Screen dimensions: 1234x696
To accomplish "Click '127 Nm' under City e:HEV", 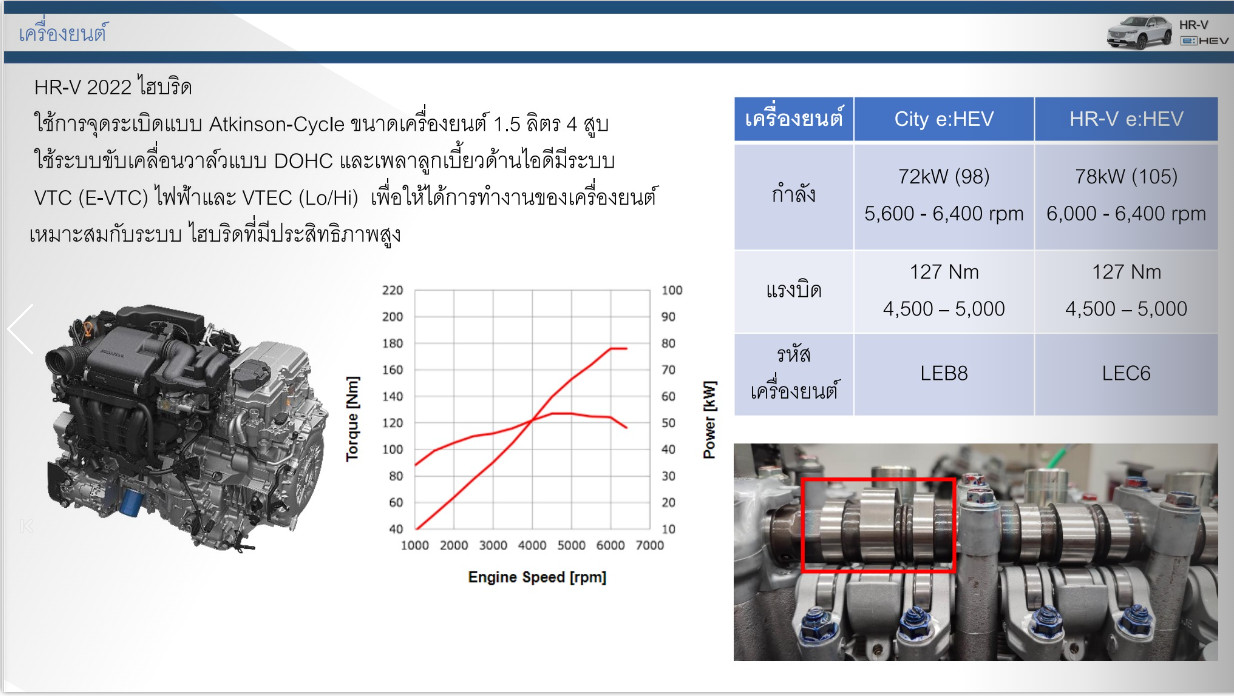I will pos(944,272).
